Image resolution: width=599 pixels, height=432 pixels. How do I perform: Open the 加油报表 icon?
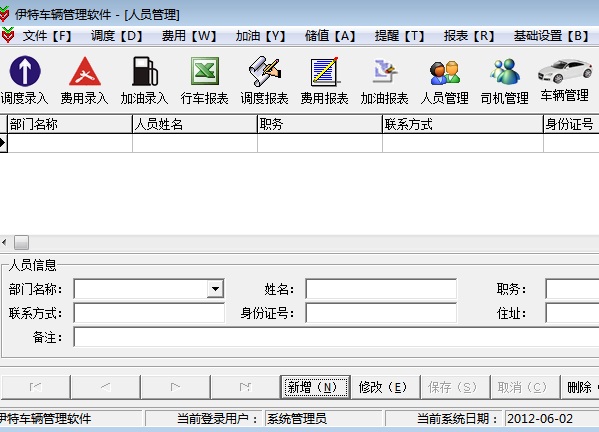pyautogui.click(x=385, y=71)
